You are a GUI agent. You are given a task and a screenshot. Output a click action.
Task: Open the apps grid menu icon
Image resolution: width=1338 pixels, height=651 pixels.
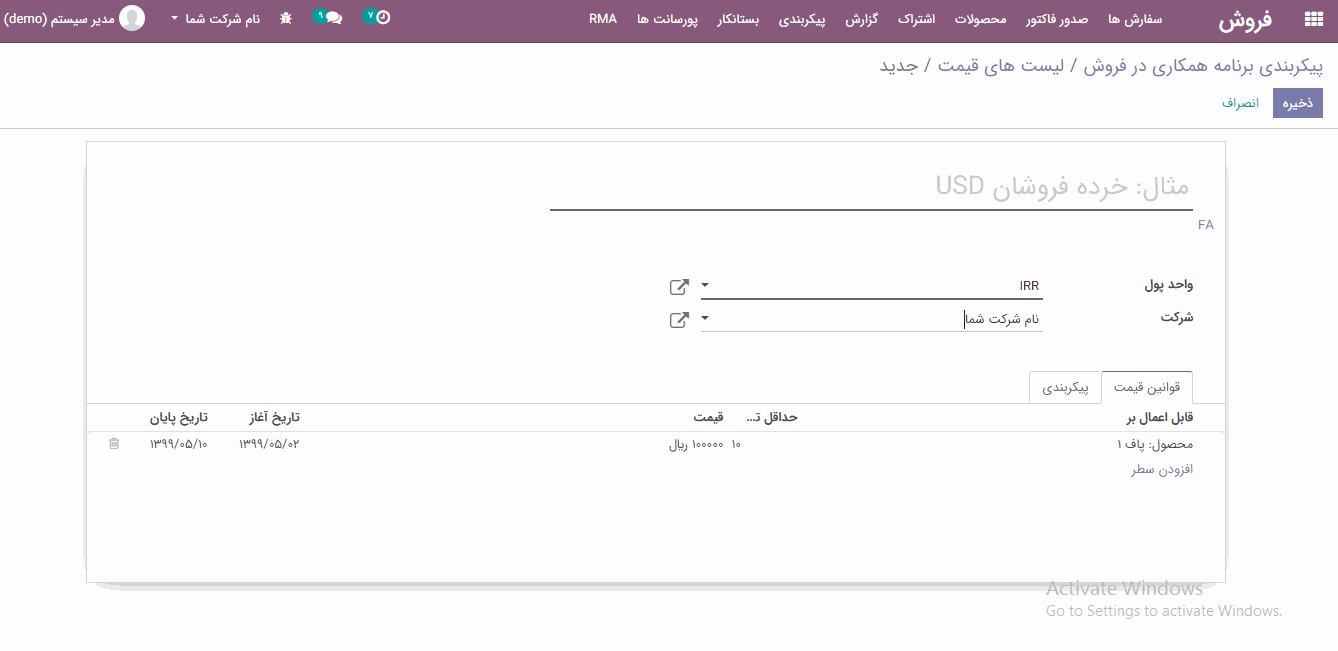(x=1313, y=19)
